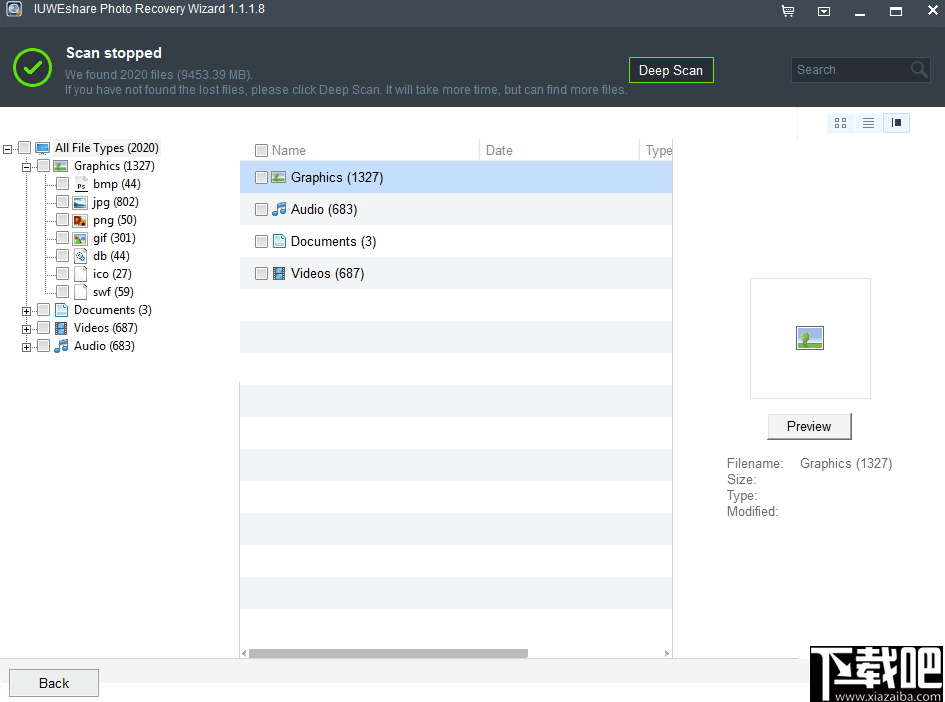Expand the Documents tree node

pos(24,309)
